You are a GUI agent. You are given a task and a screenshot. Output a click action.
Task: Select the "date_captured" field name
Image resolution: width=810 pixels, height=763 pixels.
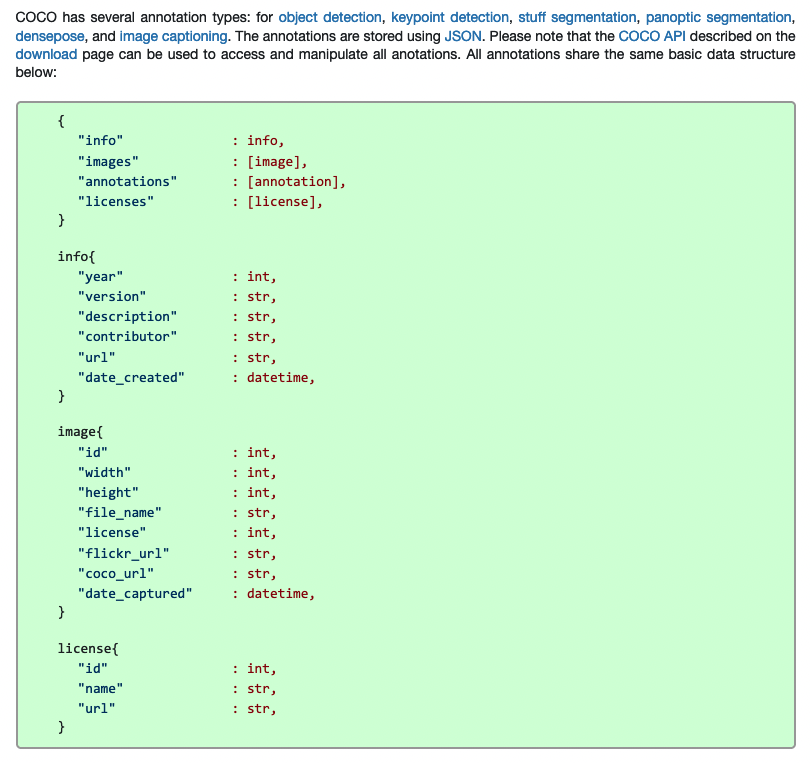pyautogui.click(x=135, y=594)
